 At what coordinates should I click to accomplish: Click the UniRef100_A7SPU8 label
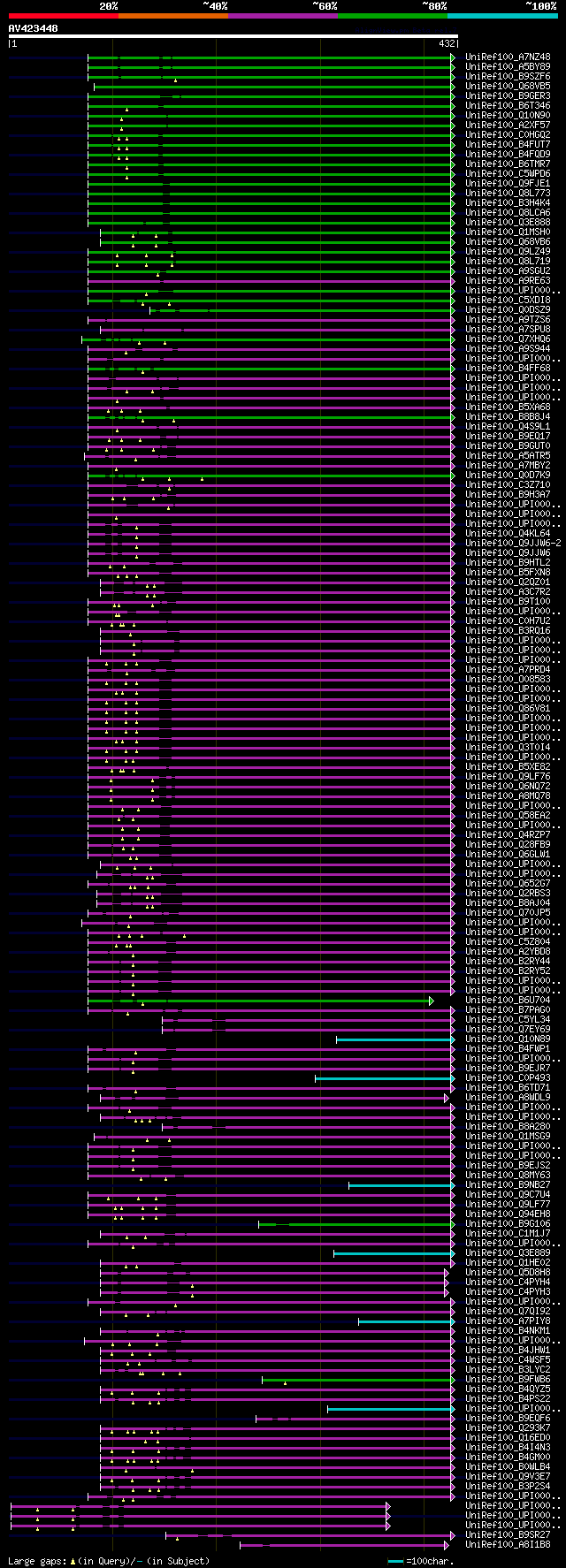tap(508, 330)
